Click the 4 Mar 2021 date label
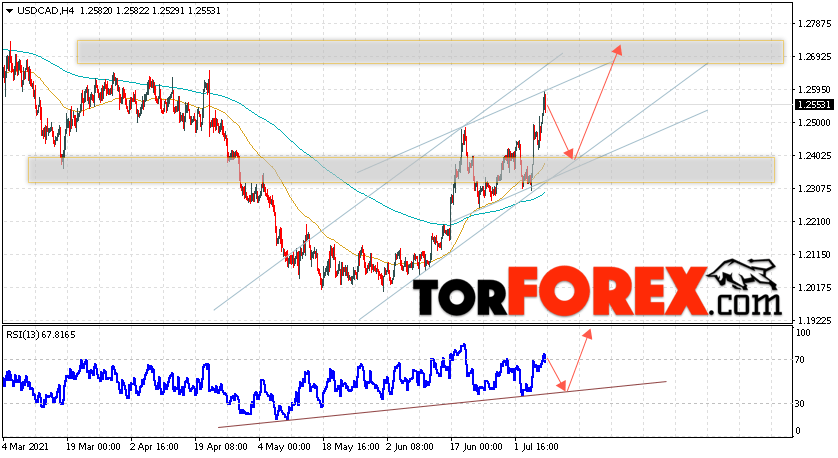Screen dimensions: 838x458 (26, 446)
